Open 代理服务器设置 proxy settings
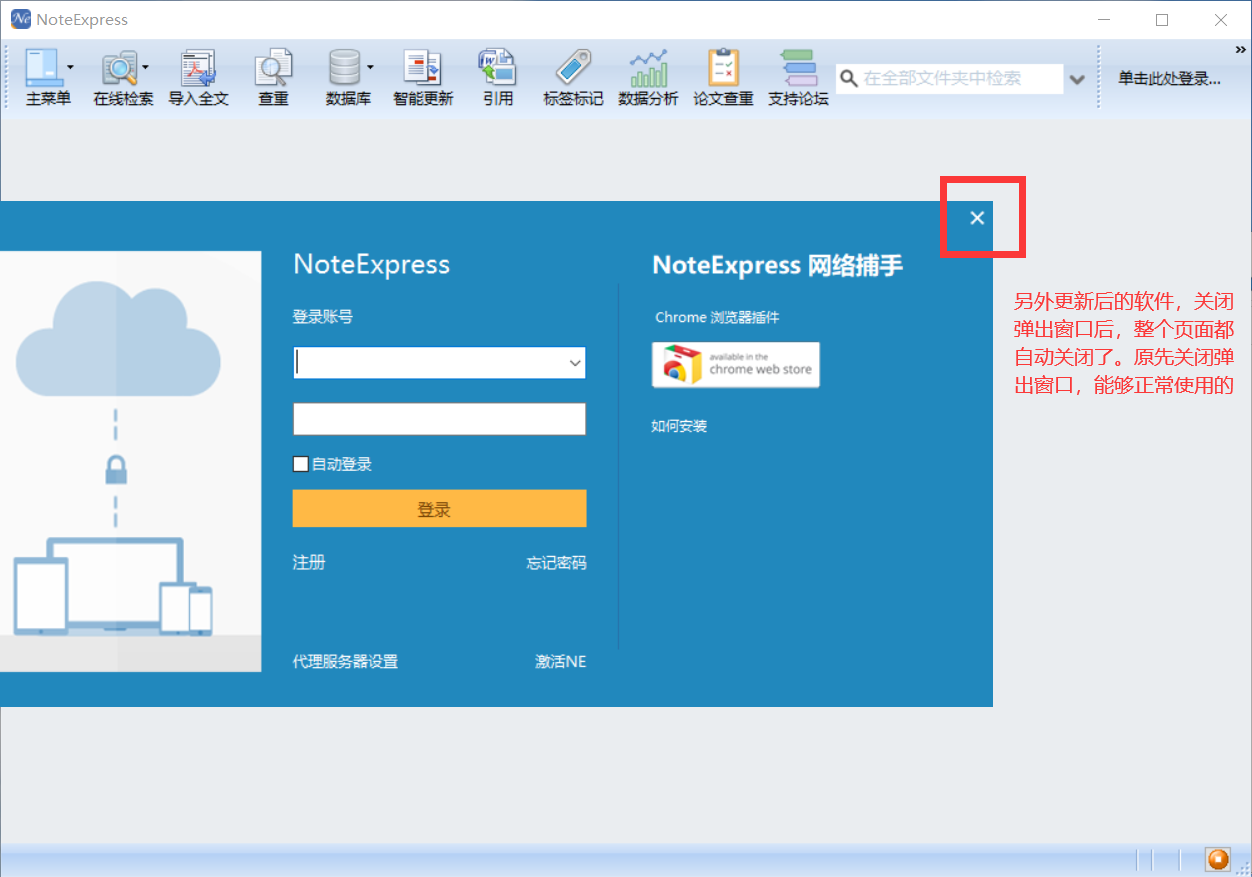Viewport: 1252px width, 877px height. point(345,661)
